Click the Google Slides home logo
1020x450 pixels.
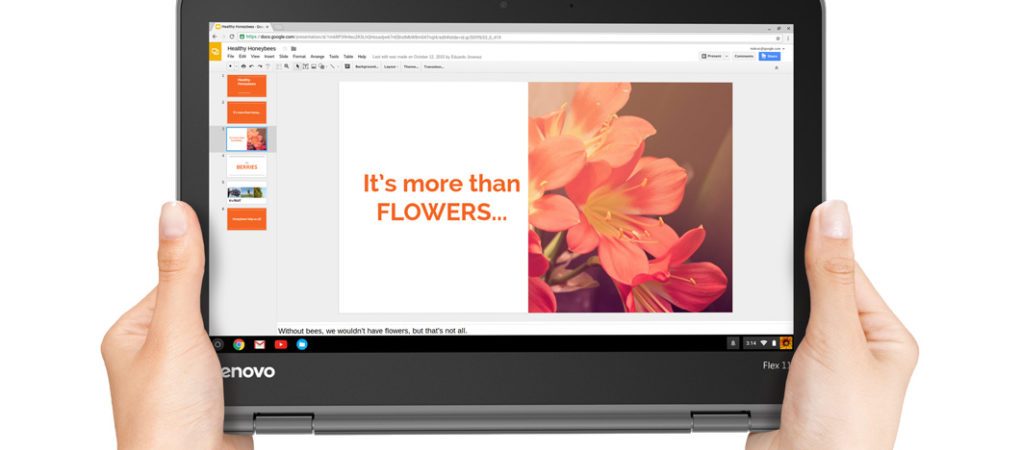tap(215, 52)
